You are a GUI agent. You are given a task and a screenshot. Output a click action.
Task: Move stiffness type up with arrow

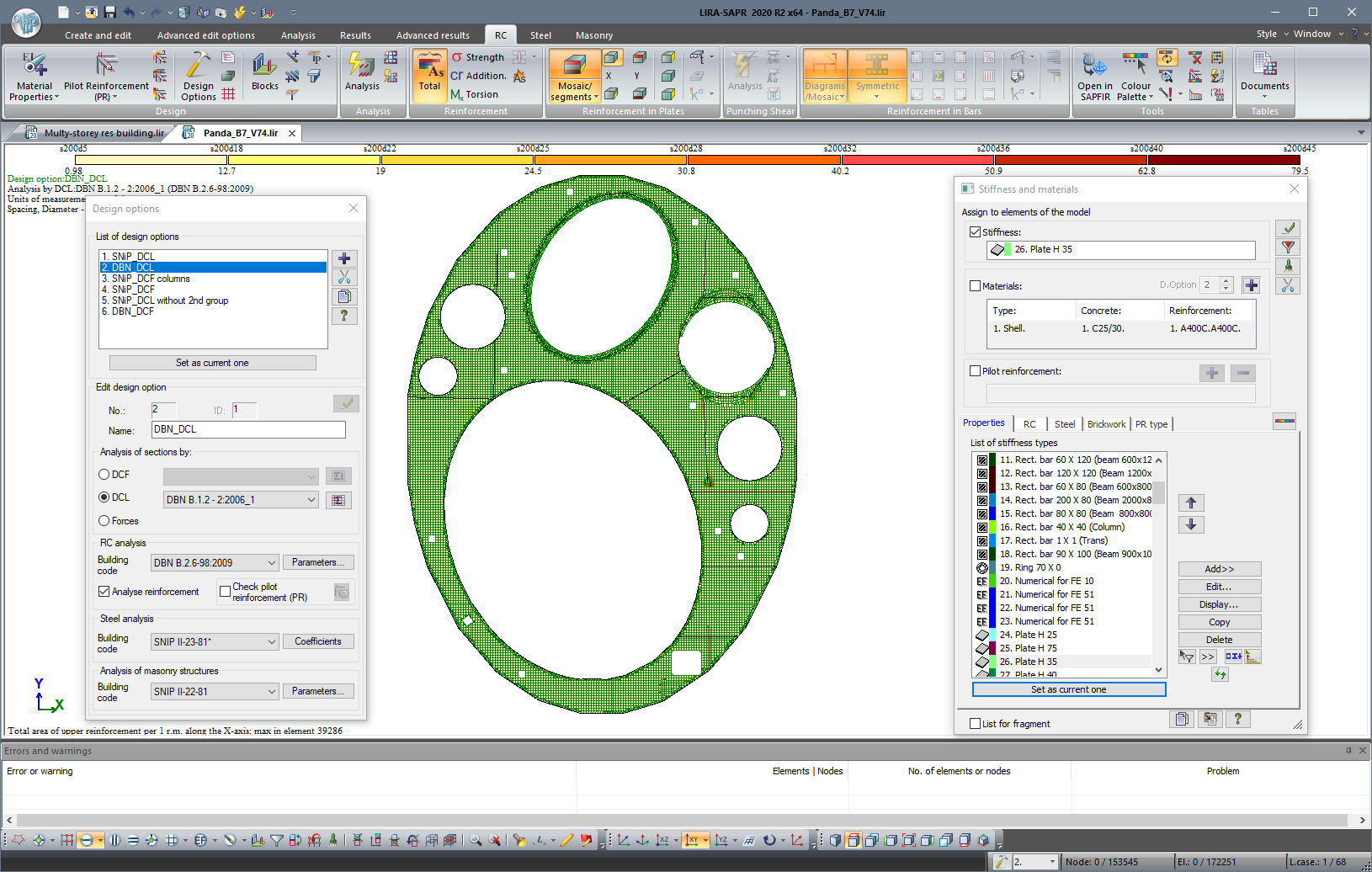pos(1190,503)
